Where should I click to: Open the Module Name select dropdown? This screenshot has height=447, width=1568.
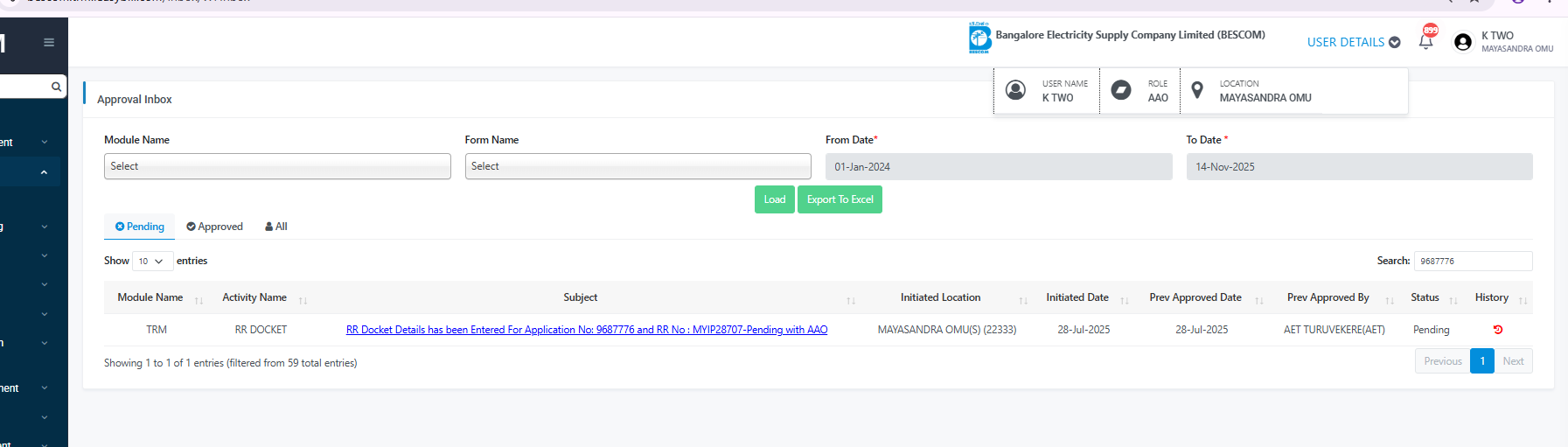tap(277, 166)
